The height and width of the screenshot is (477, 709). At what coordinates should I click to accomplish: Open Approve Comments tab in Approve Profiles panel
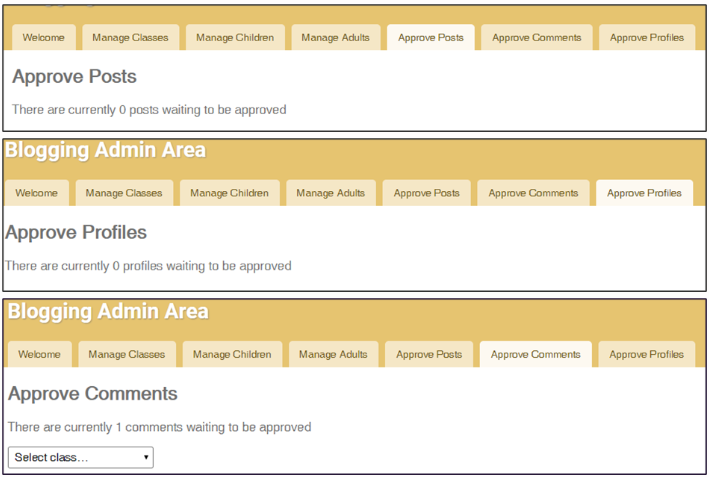534,193
